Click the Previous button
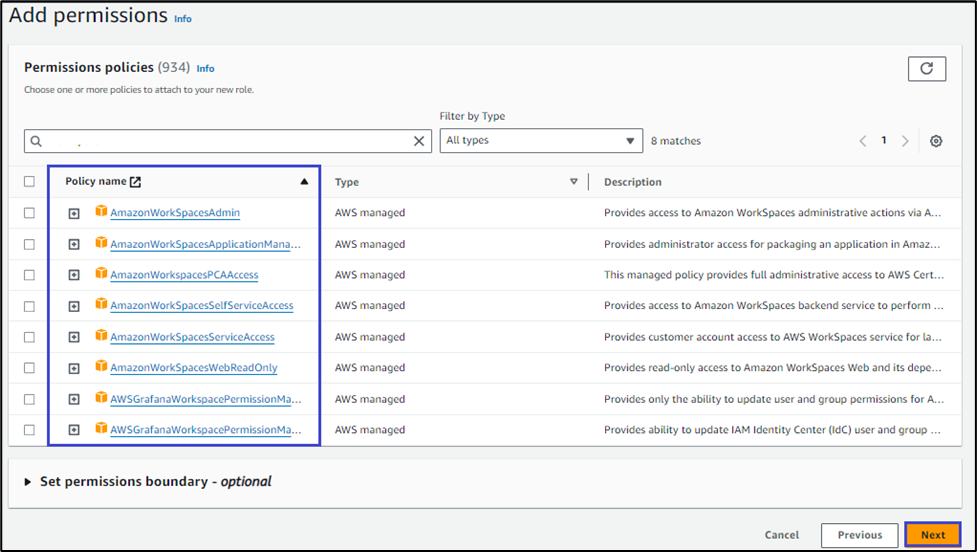977x552 pixels. 859,535
